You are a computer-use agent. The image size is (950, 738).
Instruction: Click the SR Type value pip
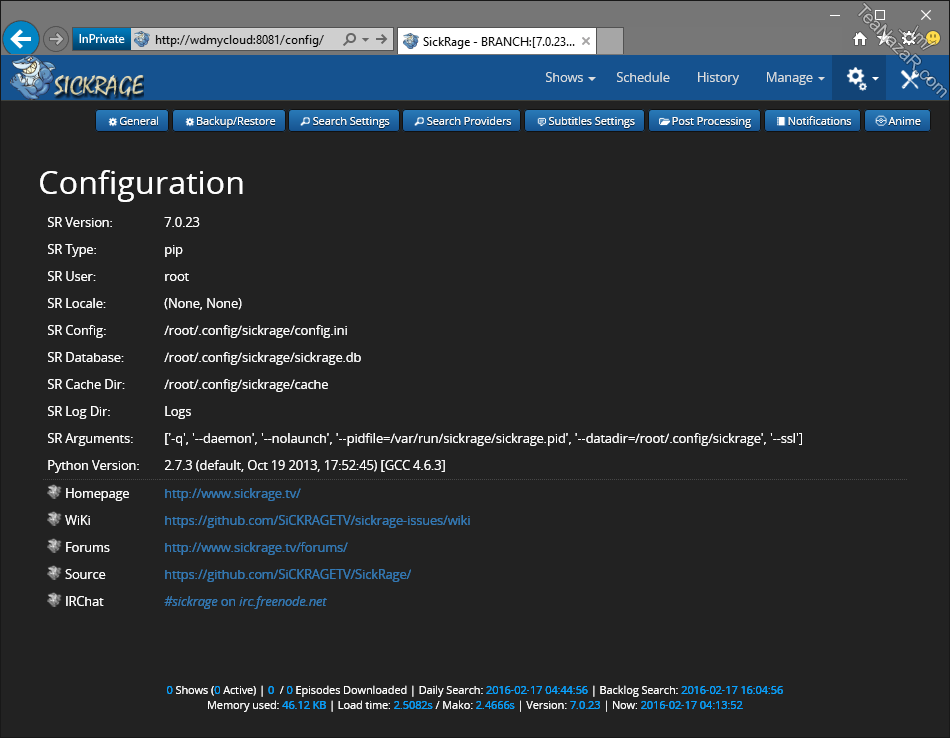pos(173,250)
